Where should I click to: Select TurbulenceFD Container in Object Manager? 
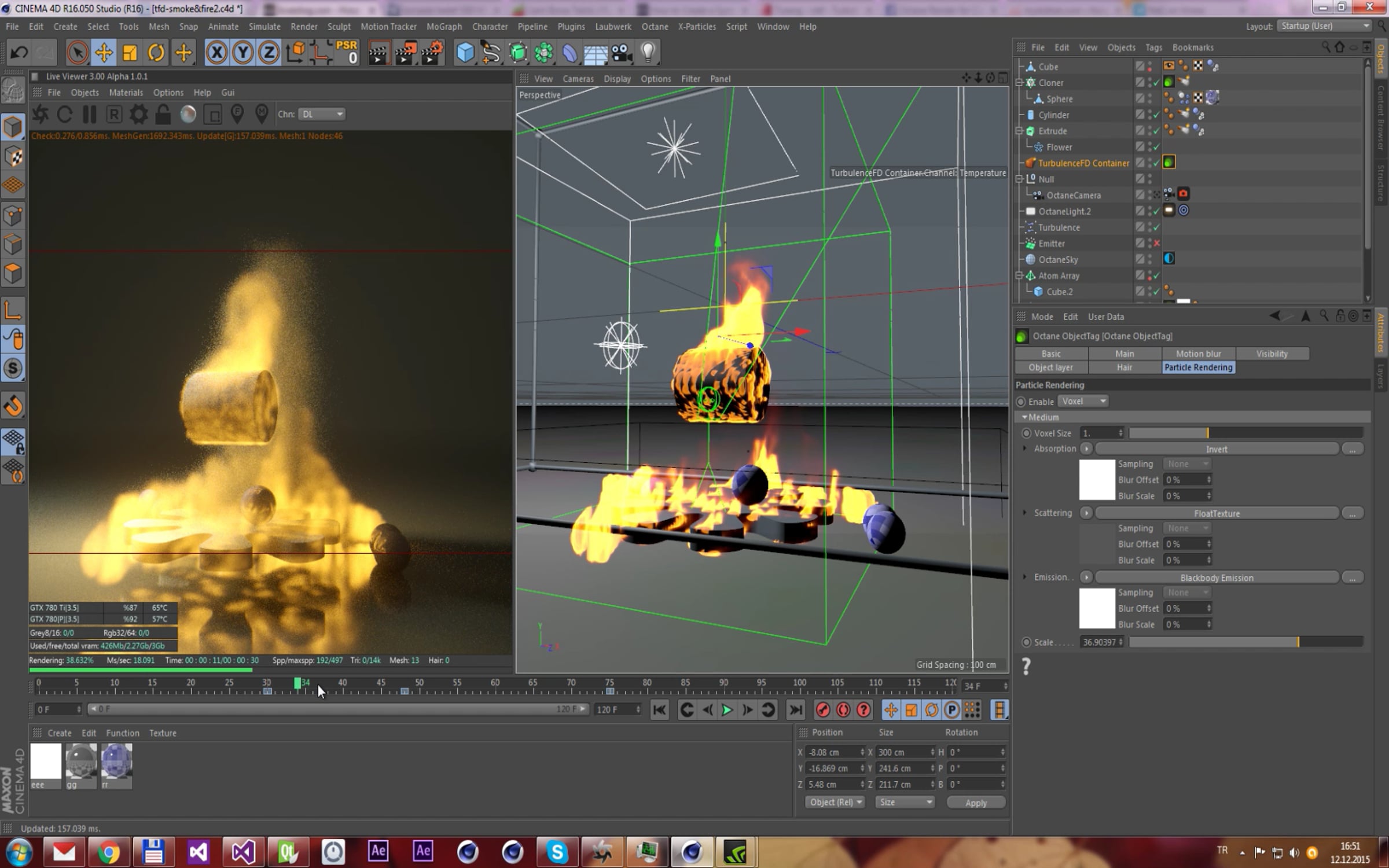pos(1083,163)
